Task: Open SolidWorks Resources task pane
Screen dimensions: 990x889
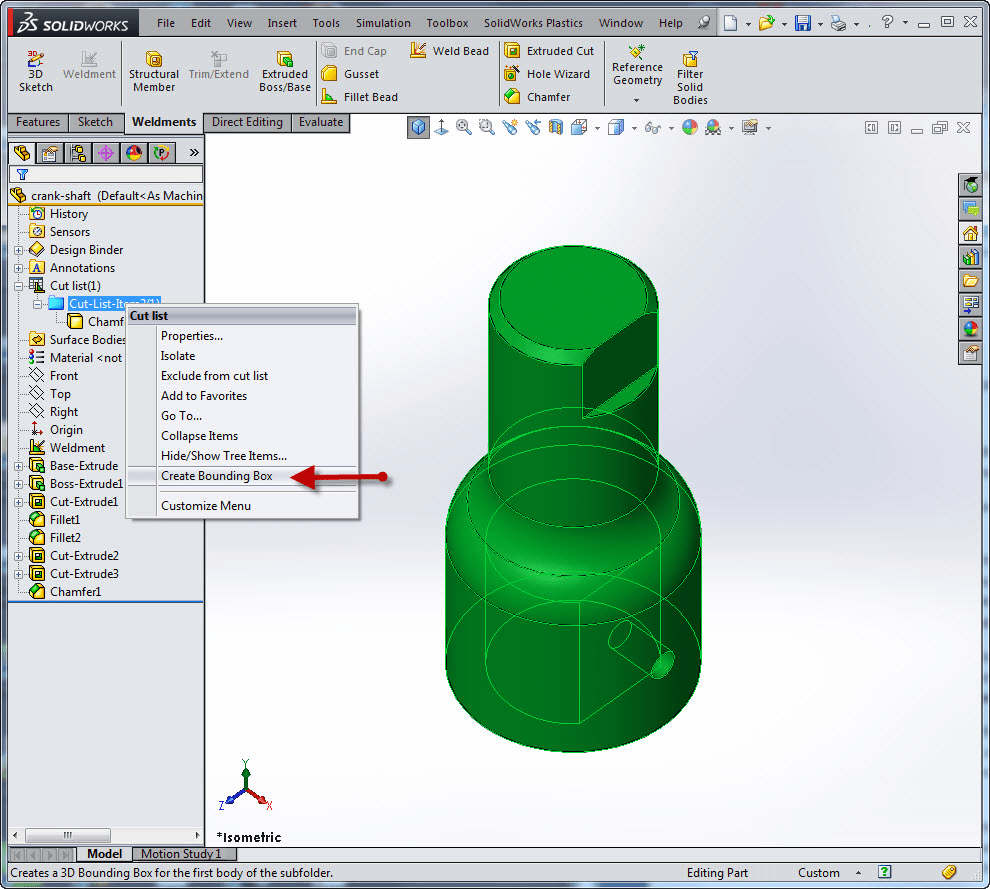Action: pyautogui.click(x=970, y=186)
